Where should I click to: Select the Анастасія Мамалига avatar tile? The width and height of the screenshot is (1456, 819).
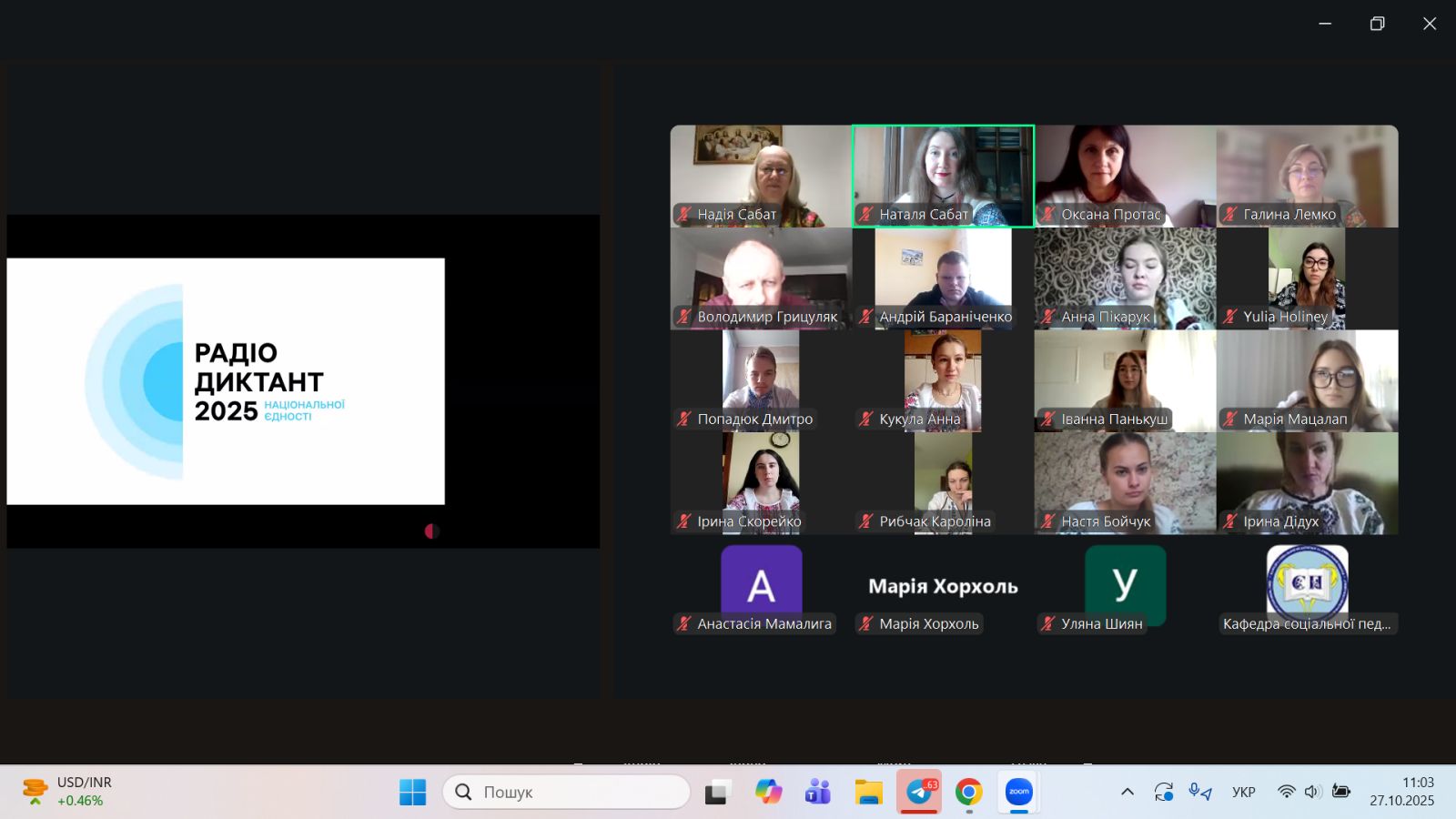[761, 582]
